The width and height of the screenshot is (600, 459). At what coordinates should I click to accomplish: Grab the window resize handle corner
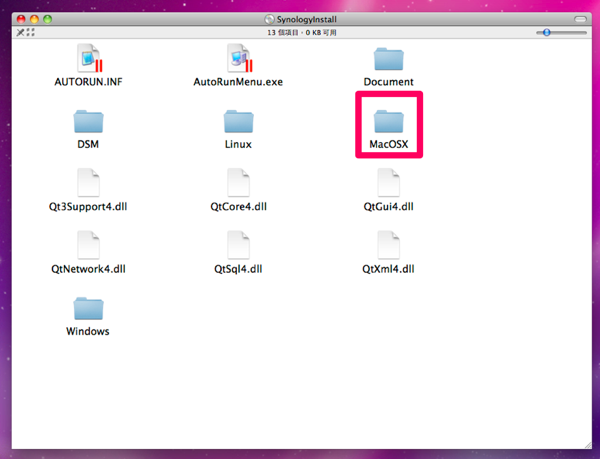tap(587, 445)
